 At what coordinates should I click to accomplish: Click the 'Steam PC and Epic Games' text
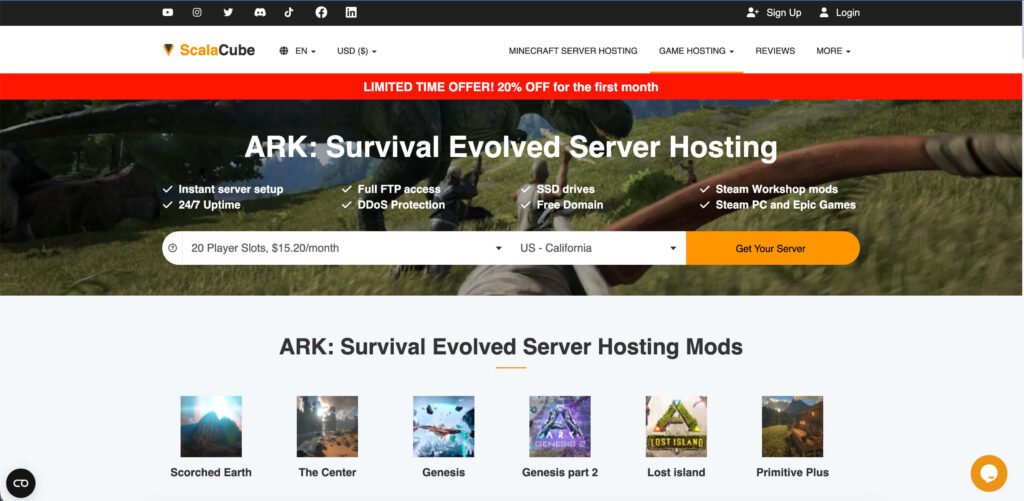tap(786, 205)
